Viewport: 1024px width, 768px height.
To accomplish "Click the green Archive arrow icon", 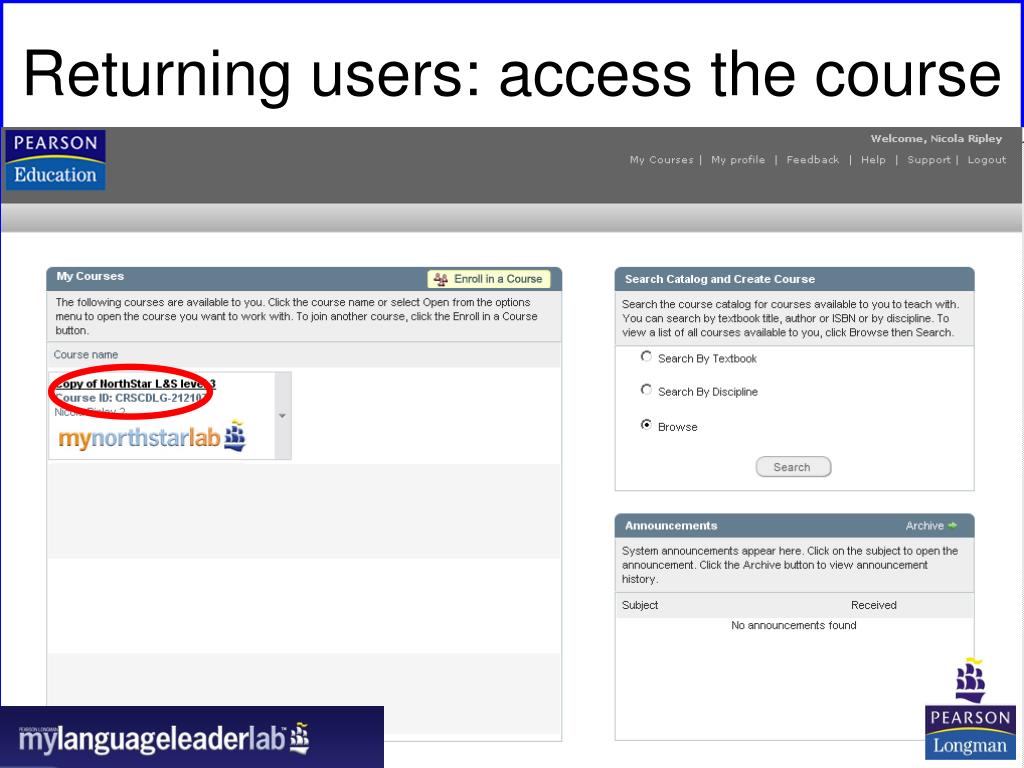I will click(x=952, y=525).
